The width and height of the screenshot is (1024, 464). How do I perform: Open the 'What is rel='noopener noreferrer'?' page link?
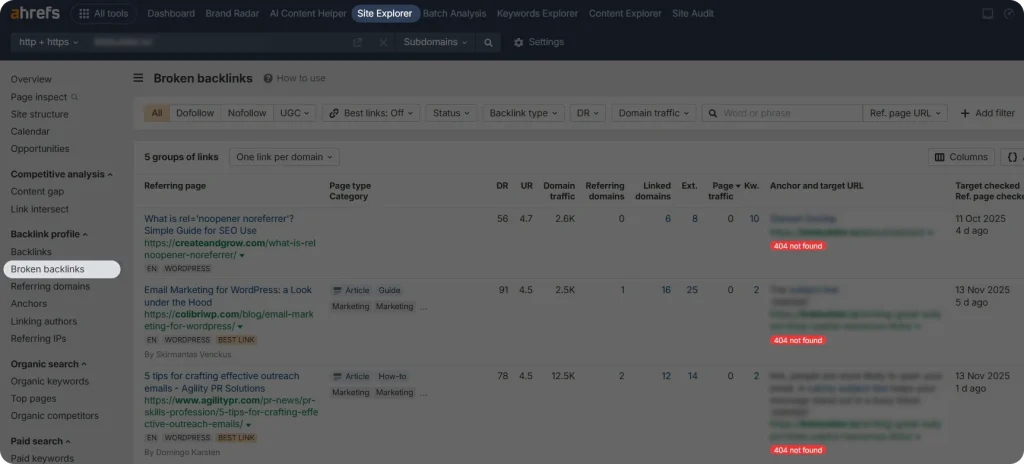(219, 225)
